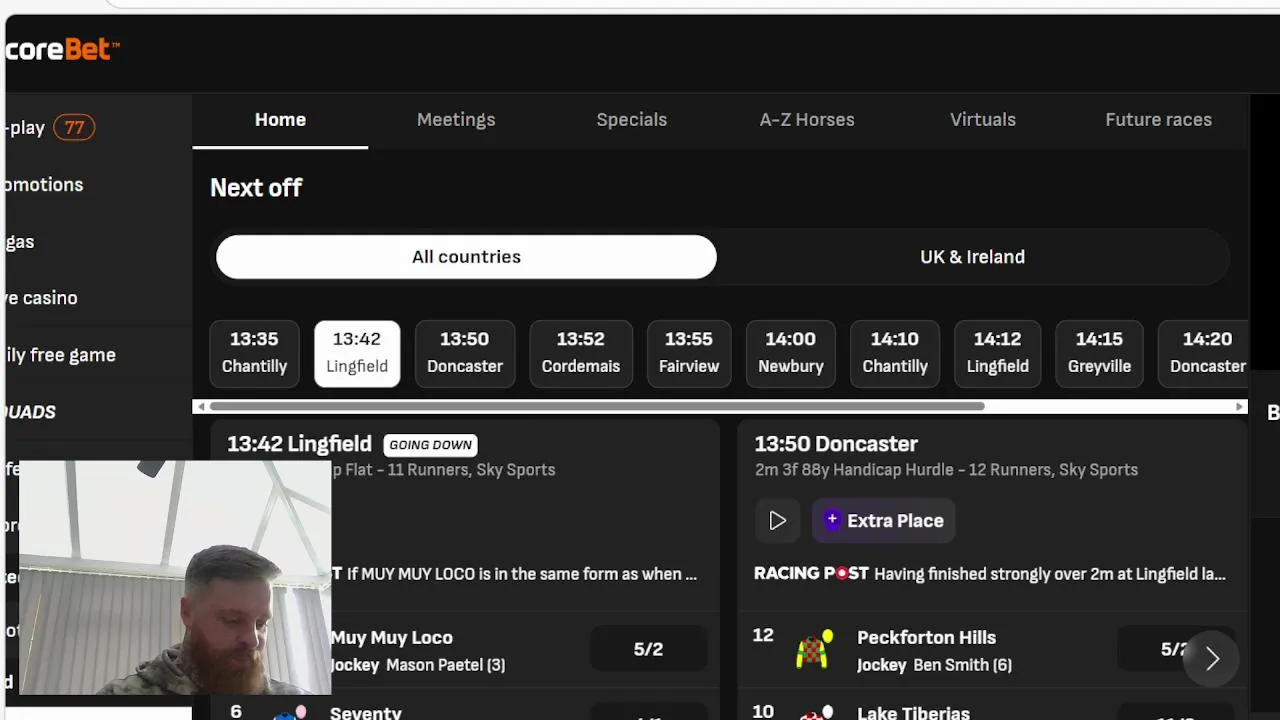The image size is (1280, 720).
Task: Open Live casino in the sidebar
Action: (41, 298)
